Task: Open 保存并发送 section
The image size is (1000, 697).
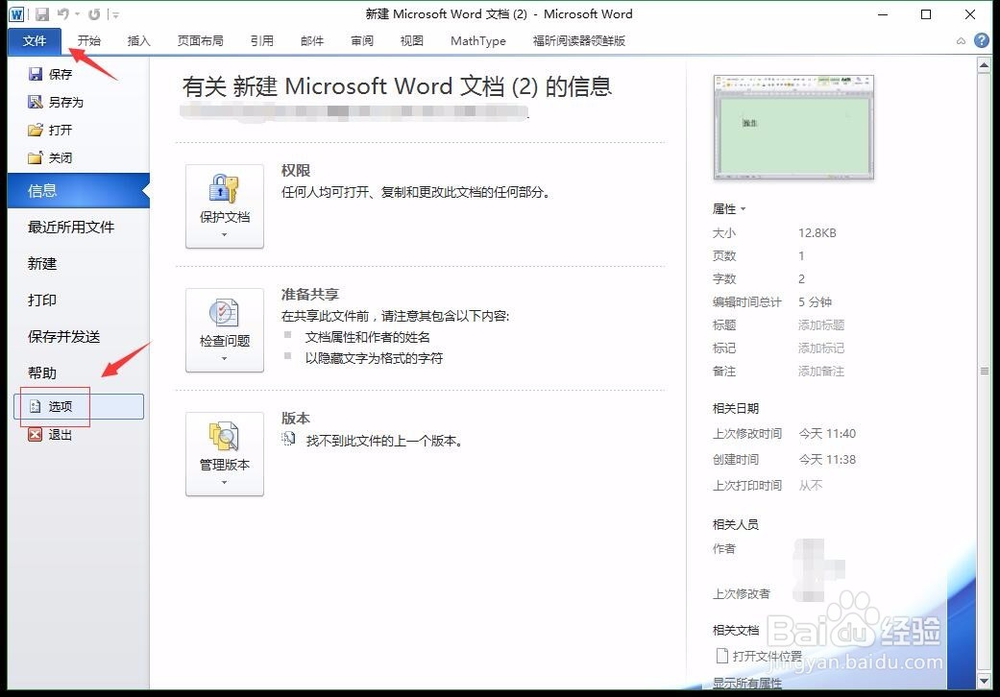Action: [x=64, y=336]
